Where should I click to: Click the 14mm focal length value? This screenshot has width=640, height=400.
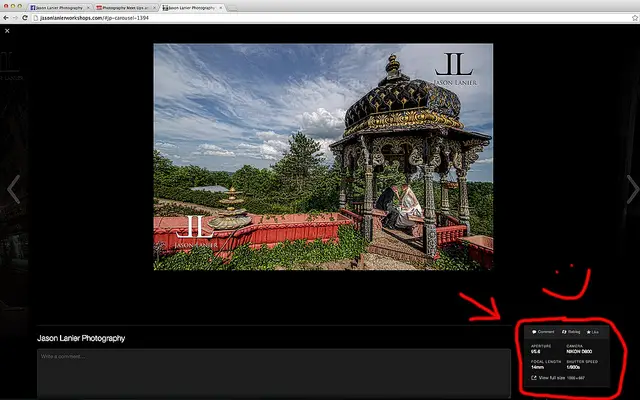coord(538,367)
